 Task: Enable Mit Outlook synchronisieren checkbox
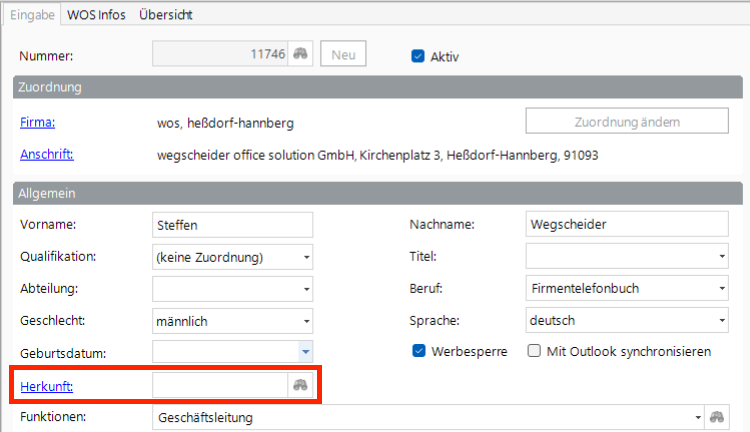[x=534, y=352]
